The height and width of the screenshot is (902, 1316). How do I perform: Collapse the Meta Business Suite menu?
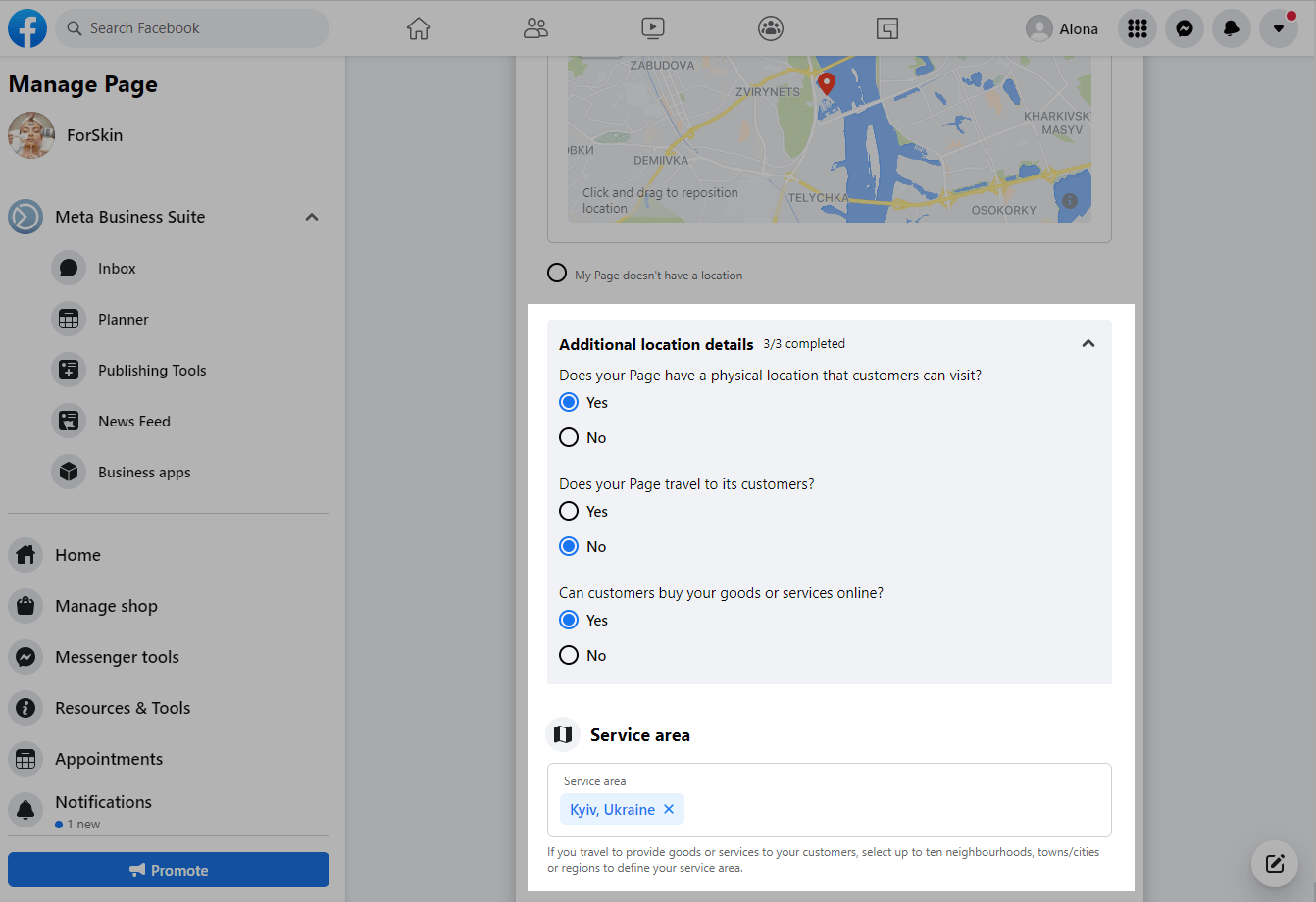pyautogui.click(x=312, y=217)
